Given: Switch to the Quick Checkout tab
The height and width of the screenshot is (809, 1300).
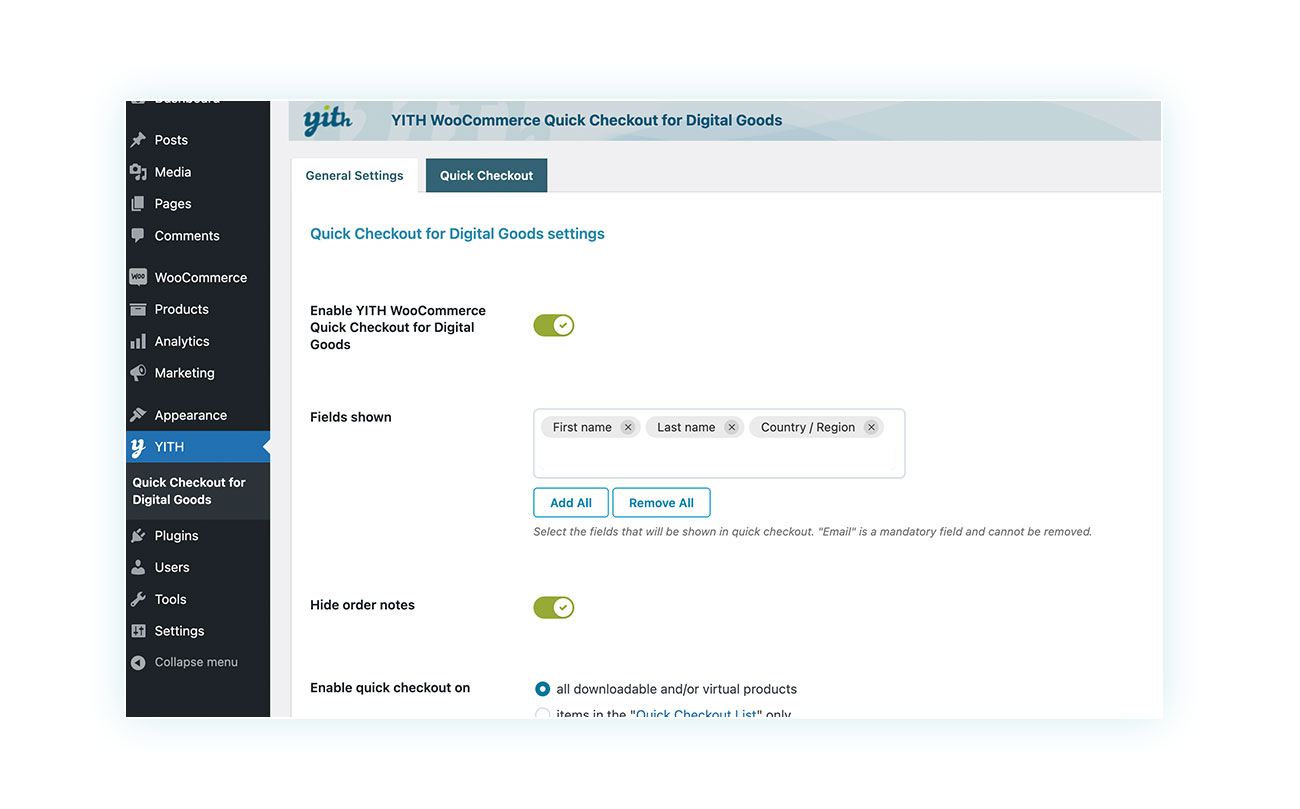Looking at the screenshot, I should click(486, 175).
